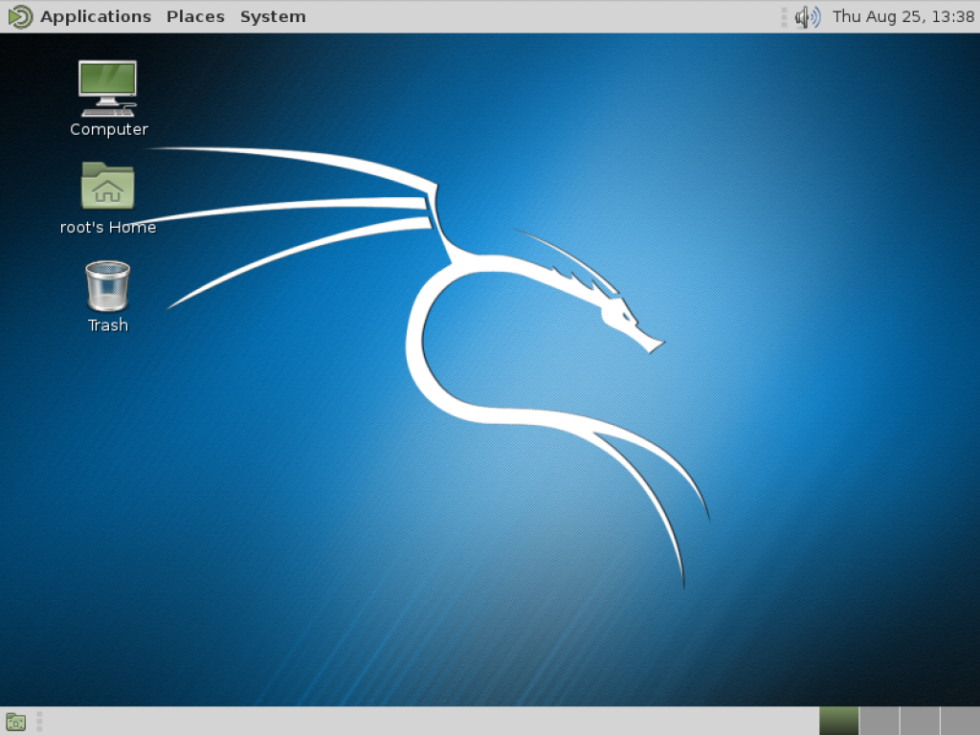The height and width of the screenshot is (735, 980).
Task: Open the Applications menu
Action: click(95, 16)
